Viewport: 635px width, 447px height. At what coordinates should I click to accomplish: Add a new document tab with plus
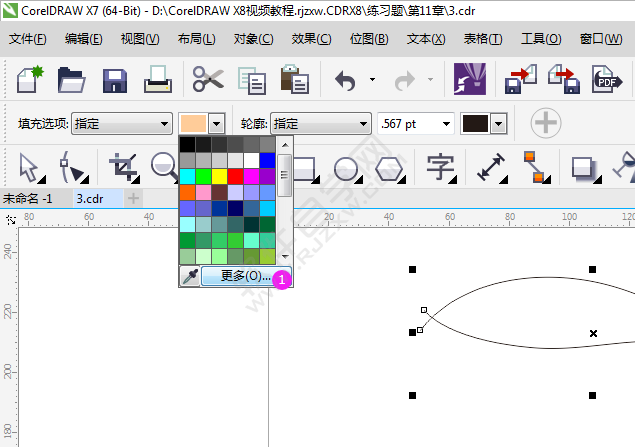(133, 198)
